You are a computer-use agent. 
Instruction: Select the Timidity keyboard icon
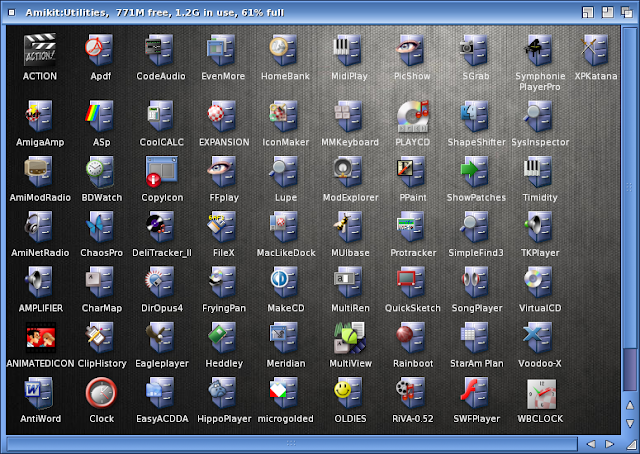pos(539,171)
